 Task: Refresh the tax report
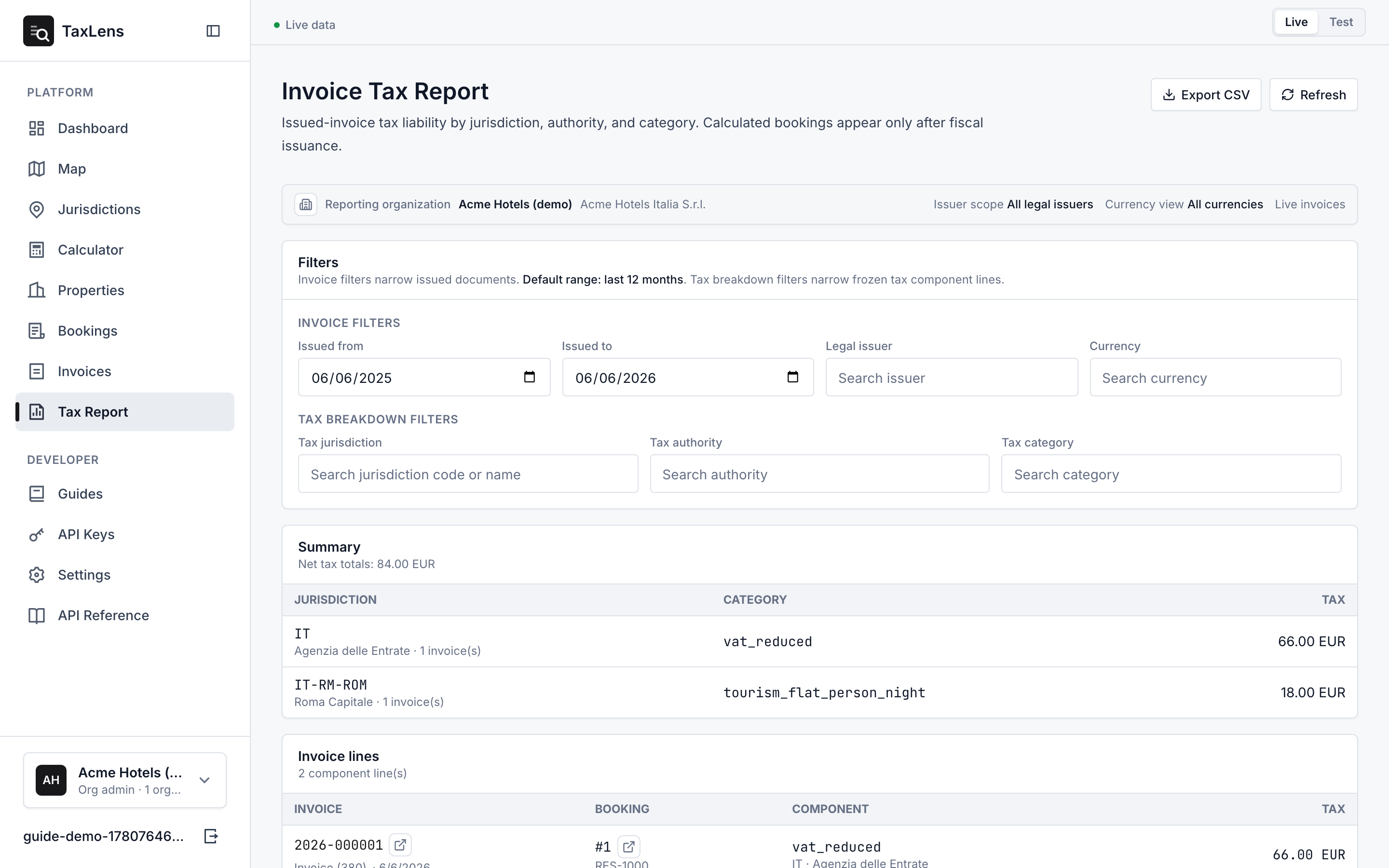1313,95
